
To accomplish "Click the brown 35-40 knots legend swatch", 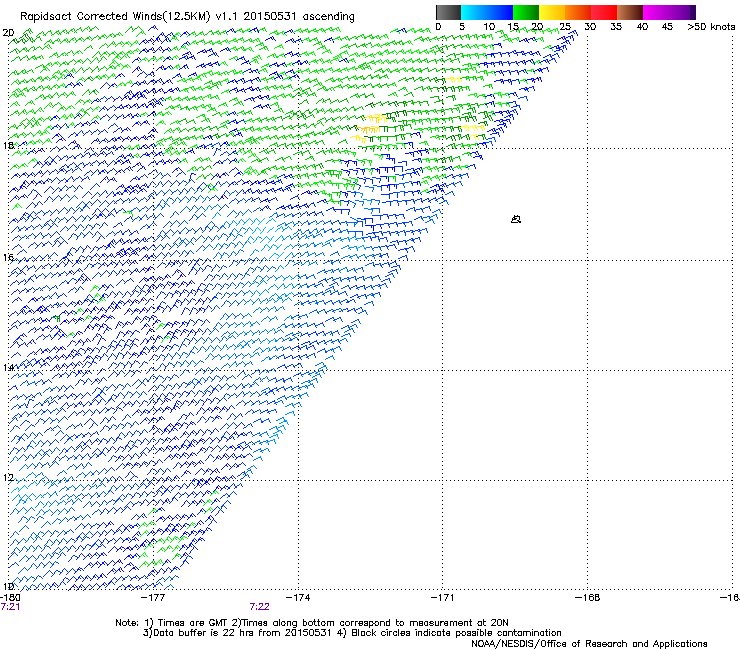I will [x=630, y=12].
